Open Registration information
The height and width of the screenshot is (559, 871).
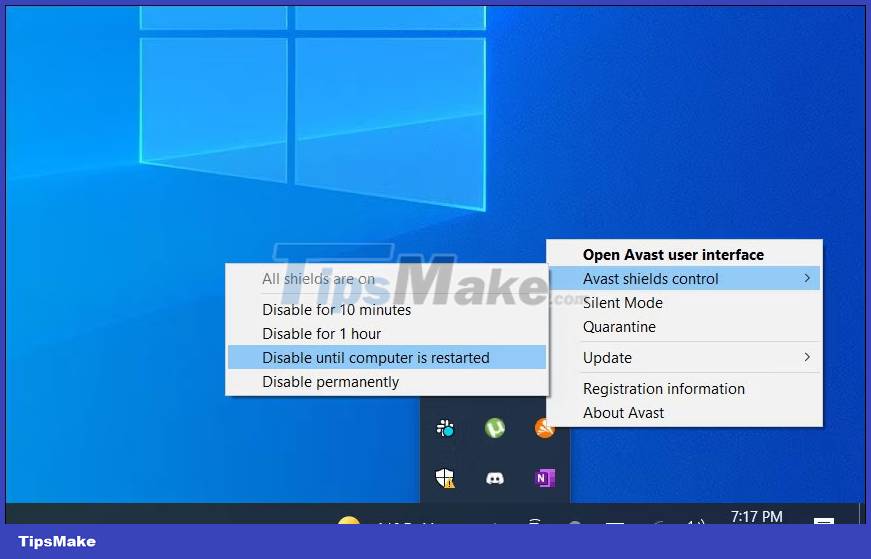(684, 389)
